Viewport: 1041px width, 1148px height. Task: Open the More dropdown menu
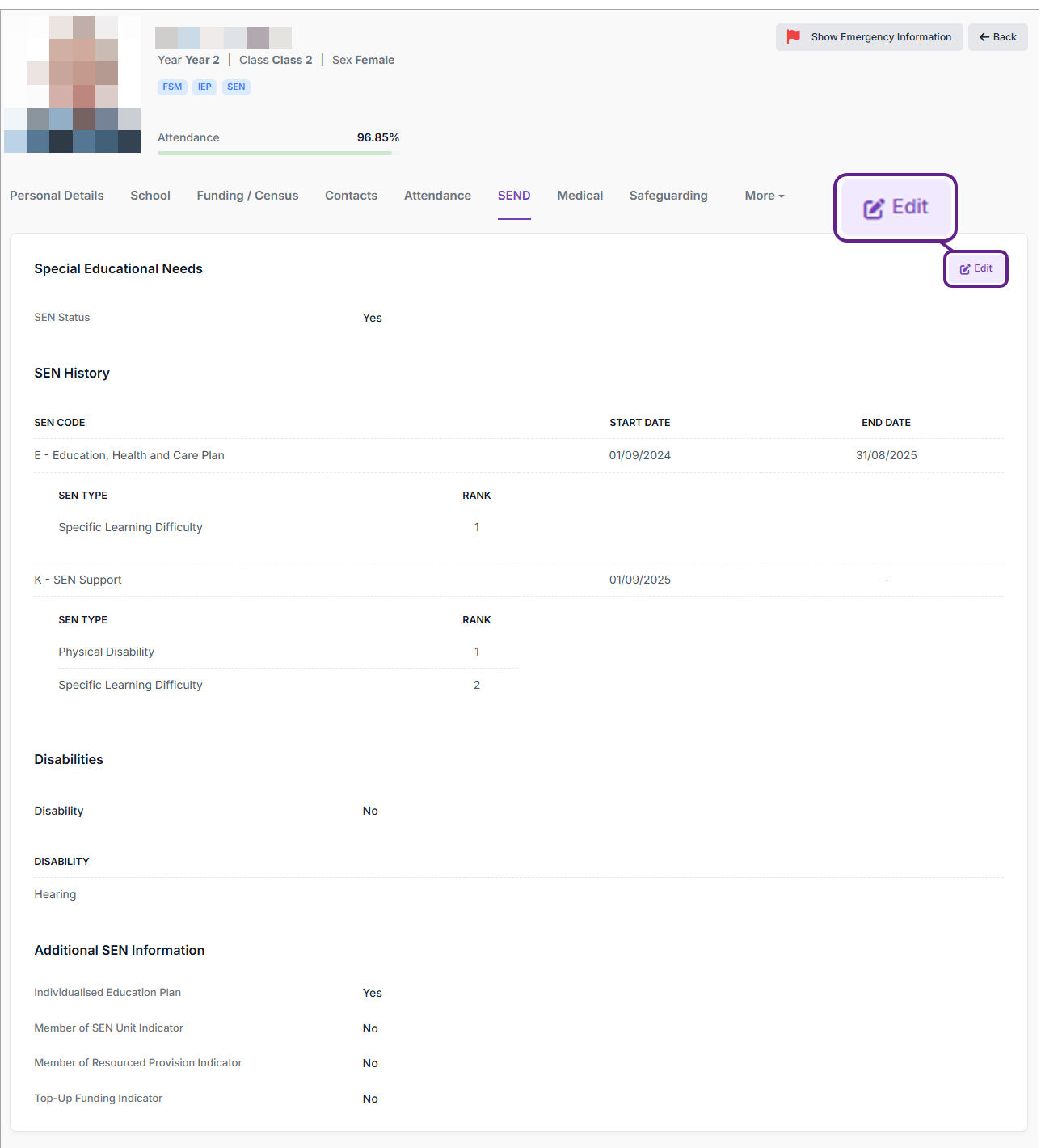764,196
